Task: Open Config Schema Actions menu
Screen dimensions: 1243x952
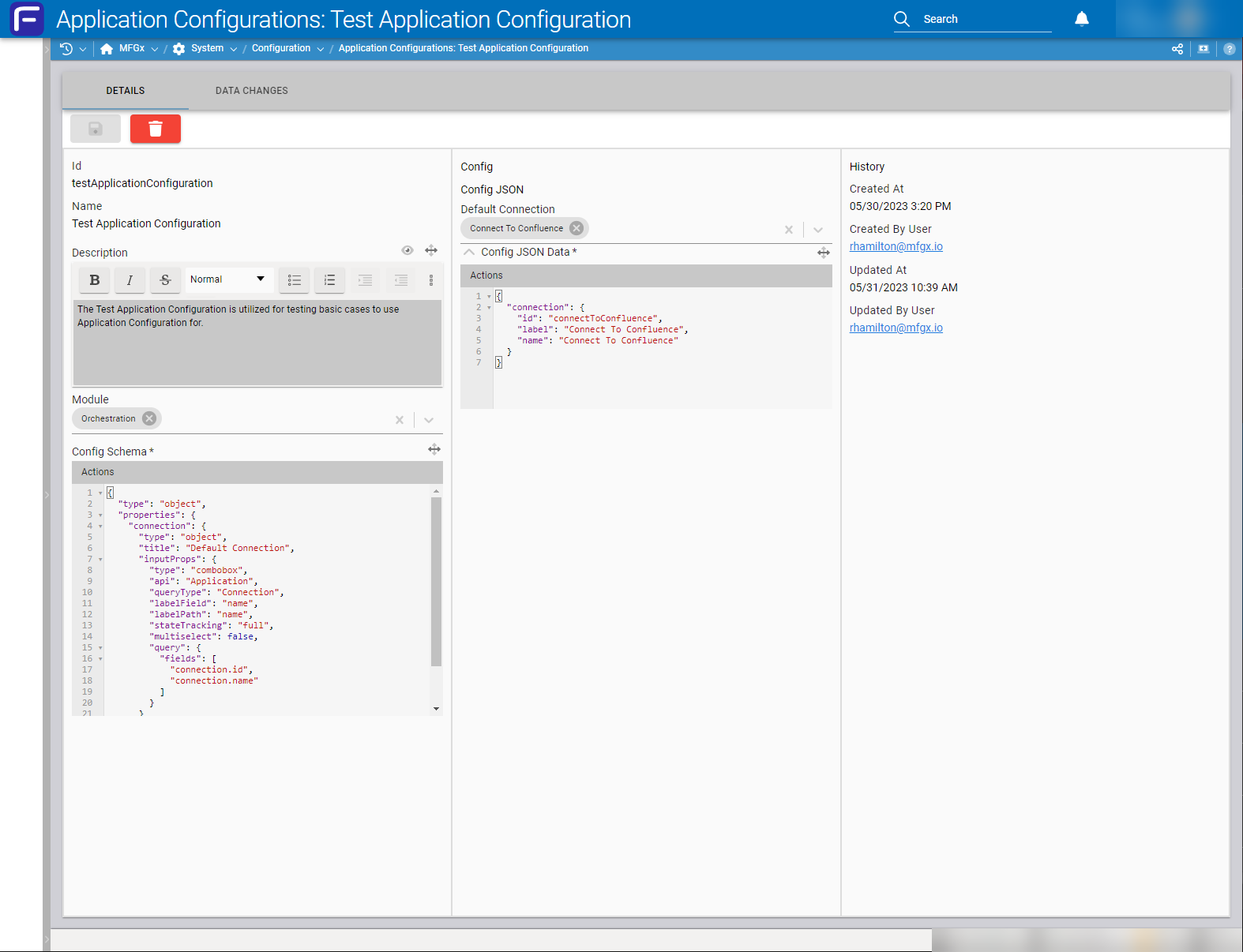Action: point(98,472)
